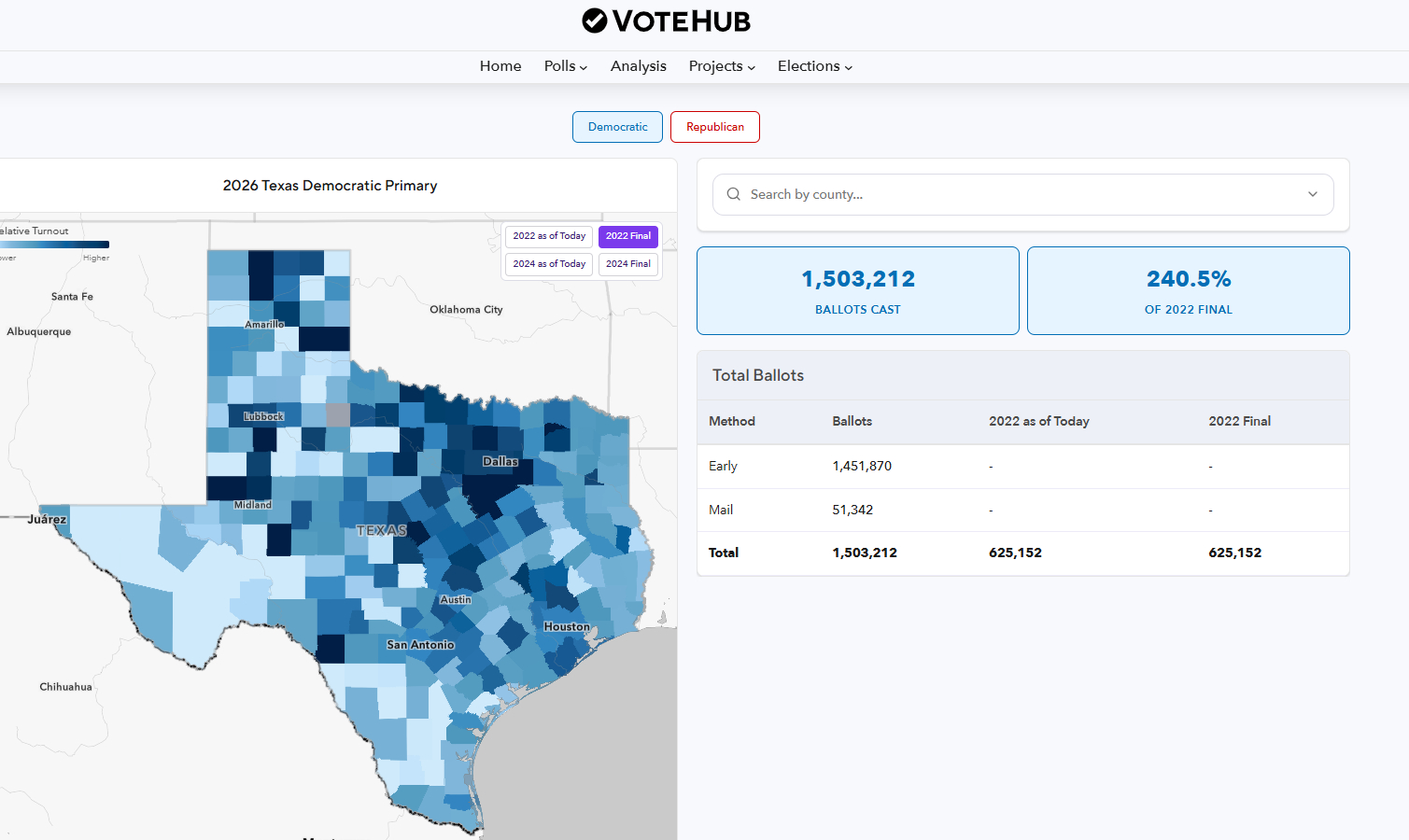Choose the 2024 Final comparison
Viewport: 1409px width, 840px height.
coord(627,264)
